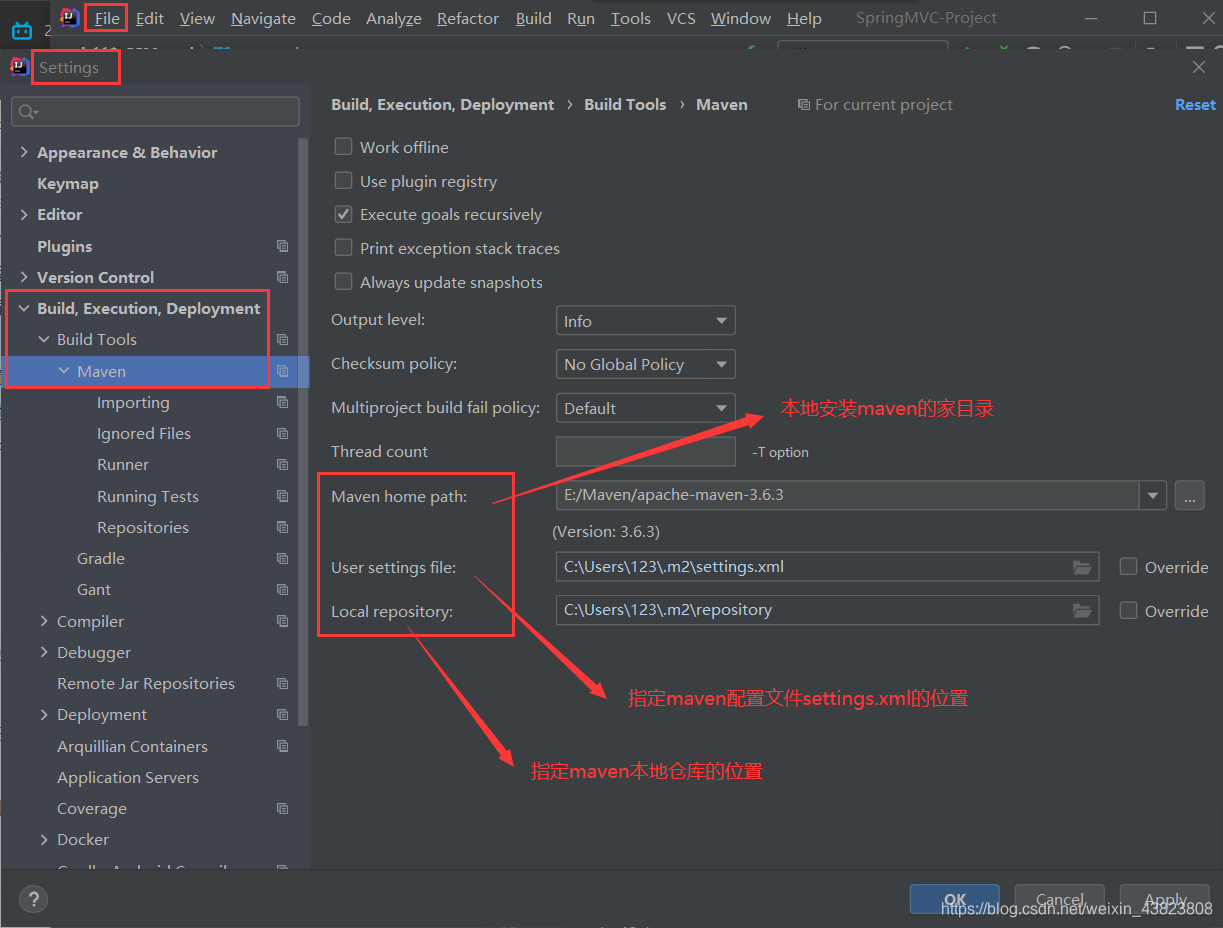This screenshot has width=1223, height=928.
Task: Select Coverage in settings tree
Action: click(x=92, y=808)
